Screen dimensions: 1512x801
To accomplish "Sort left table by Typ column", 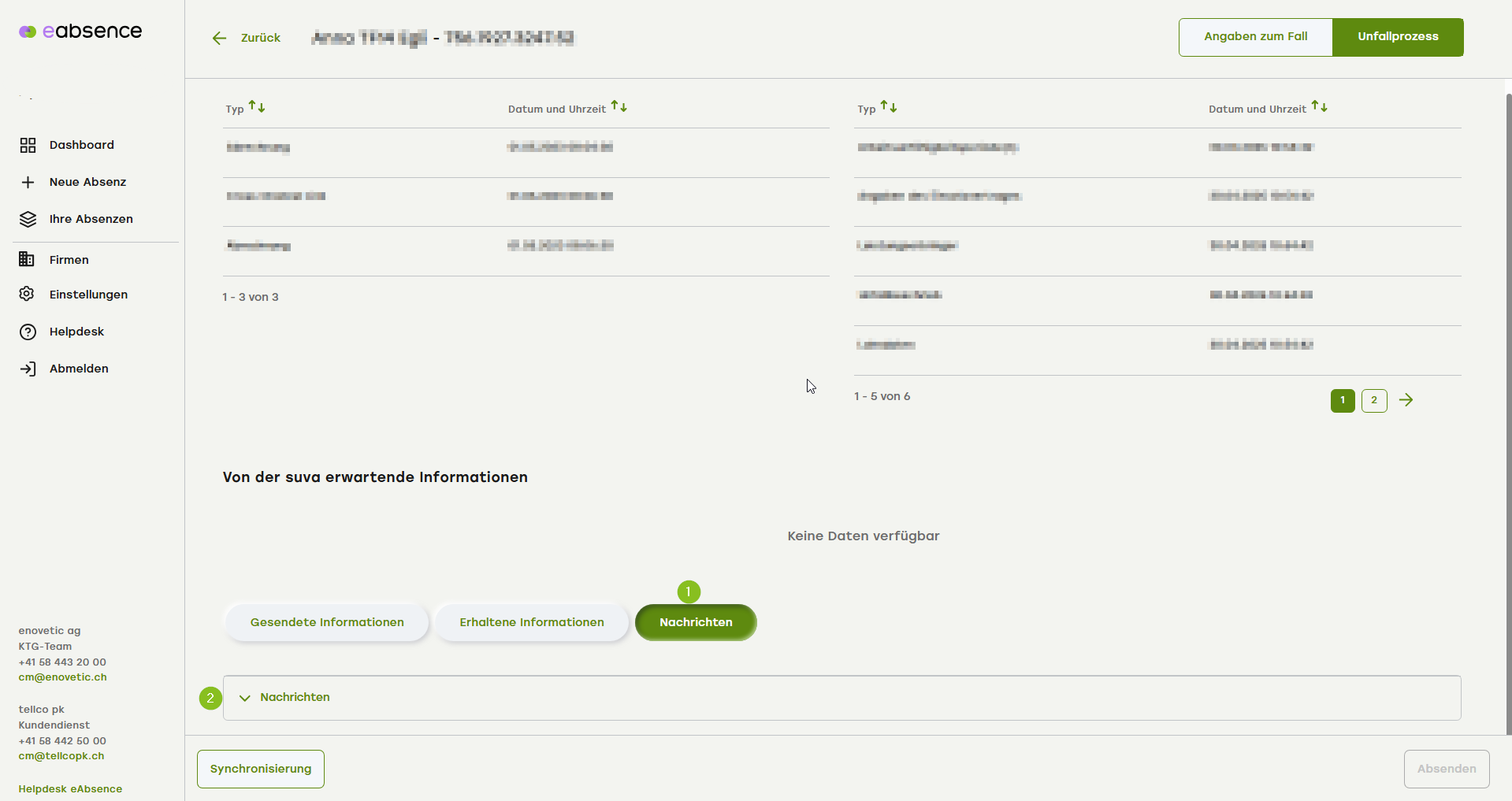I will coord(257,107).
